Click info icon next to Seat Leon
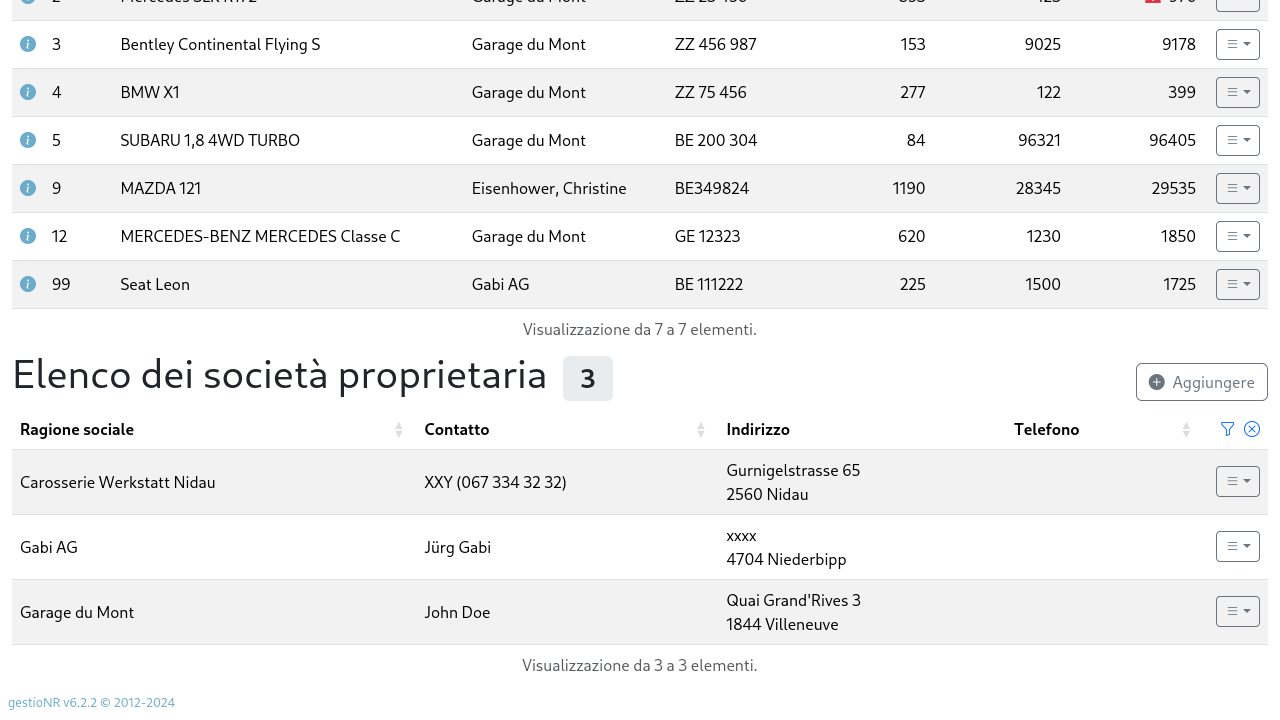1280x720 pixels. point(28,284)
